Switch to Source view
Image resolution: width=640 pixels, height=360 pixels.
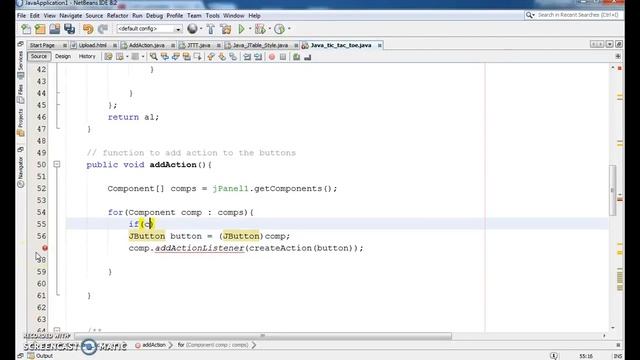coord(39,56)
